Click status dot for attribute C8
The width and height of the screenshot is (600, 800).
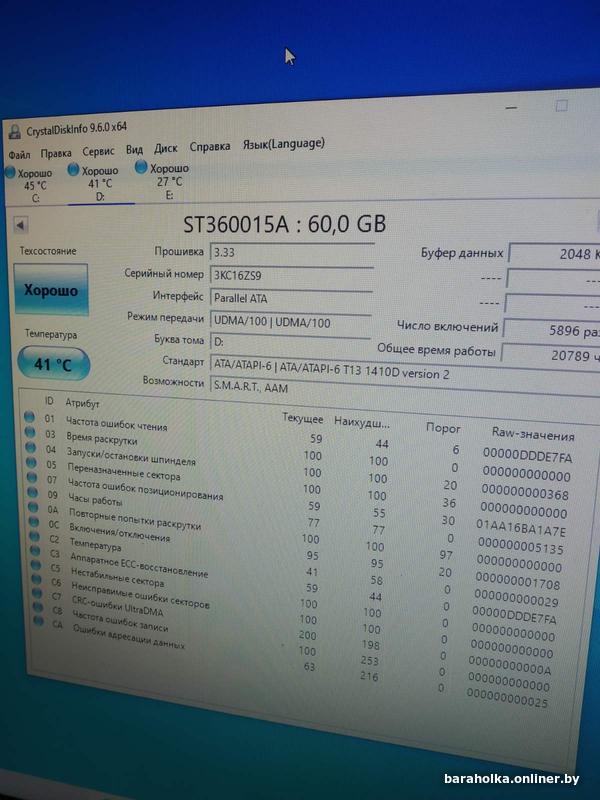(x=38, y=607)
